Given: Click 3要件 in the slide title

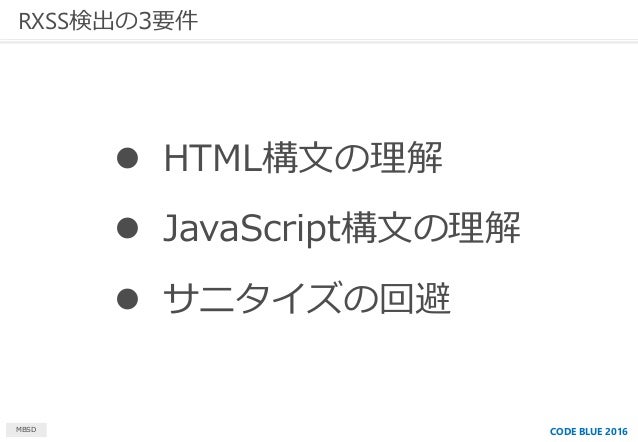Looking at the screenshot, I should pos(168,21).
